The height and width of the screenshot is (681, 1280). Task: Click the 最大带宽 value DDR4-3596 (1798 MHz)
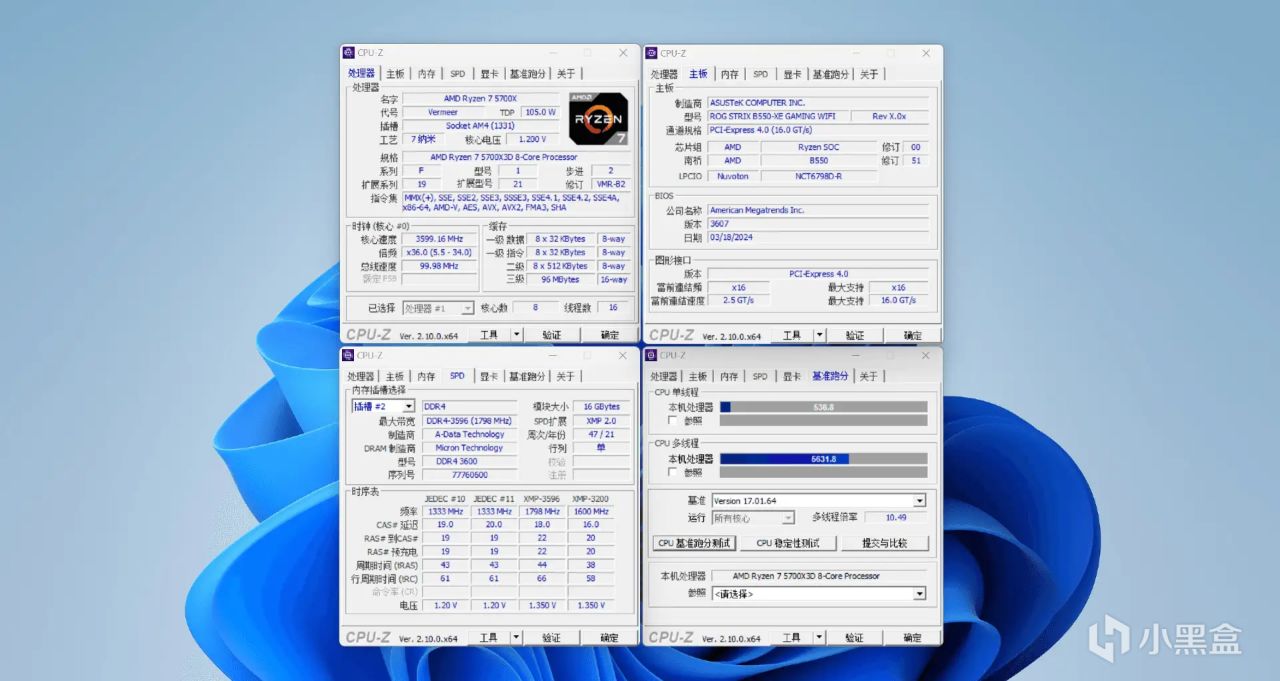pos(470,421)
